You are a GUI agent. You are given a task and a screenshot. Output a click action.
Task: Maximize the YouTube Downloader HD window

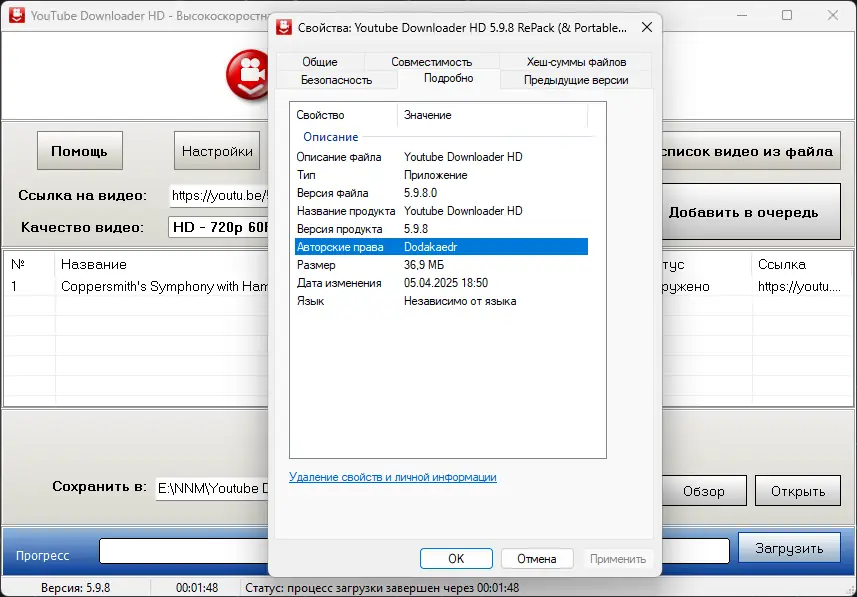786,15
